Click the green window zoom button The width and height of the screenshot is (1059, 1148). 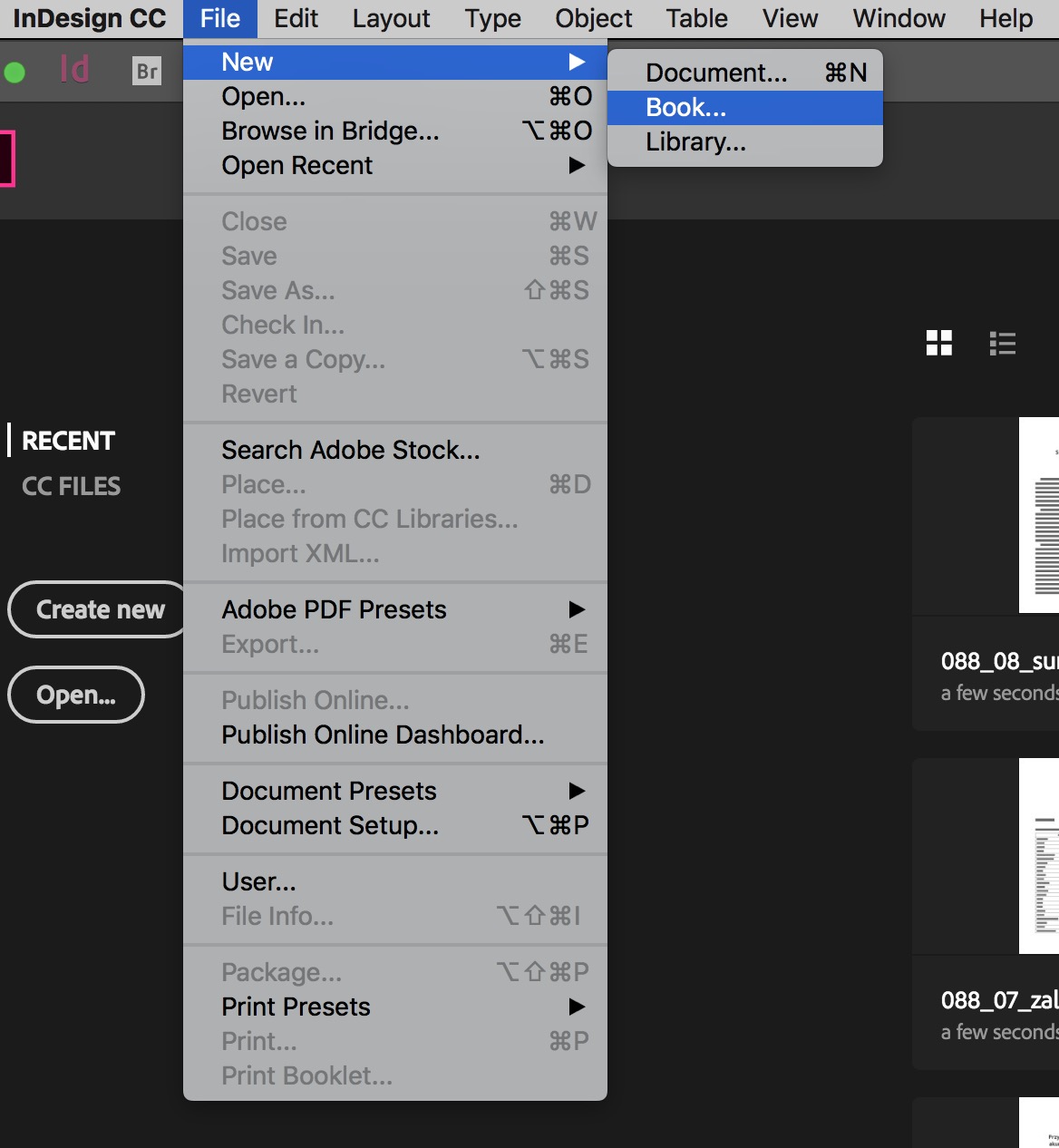[x=15, y=72]
